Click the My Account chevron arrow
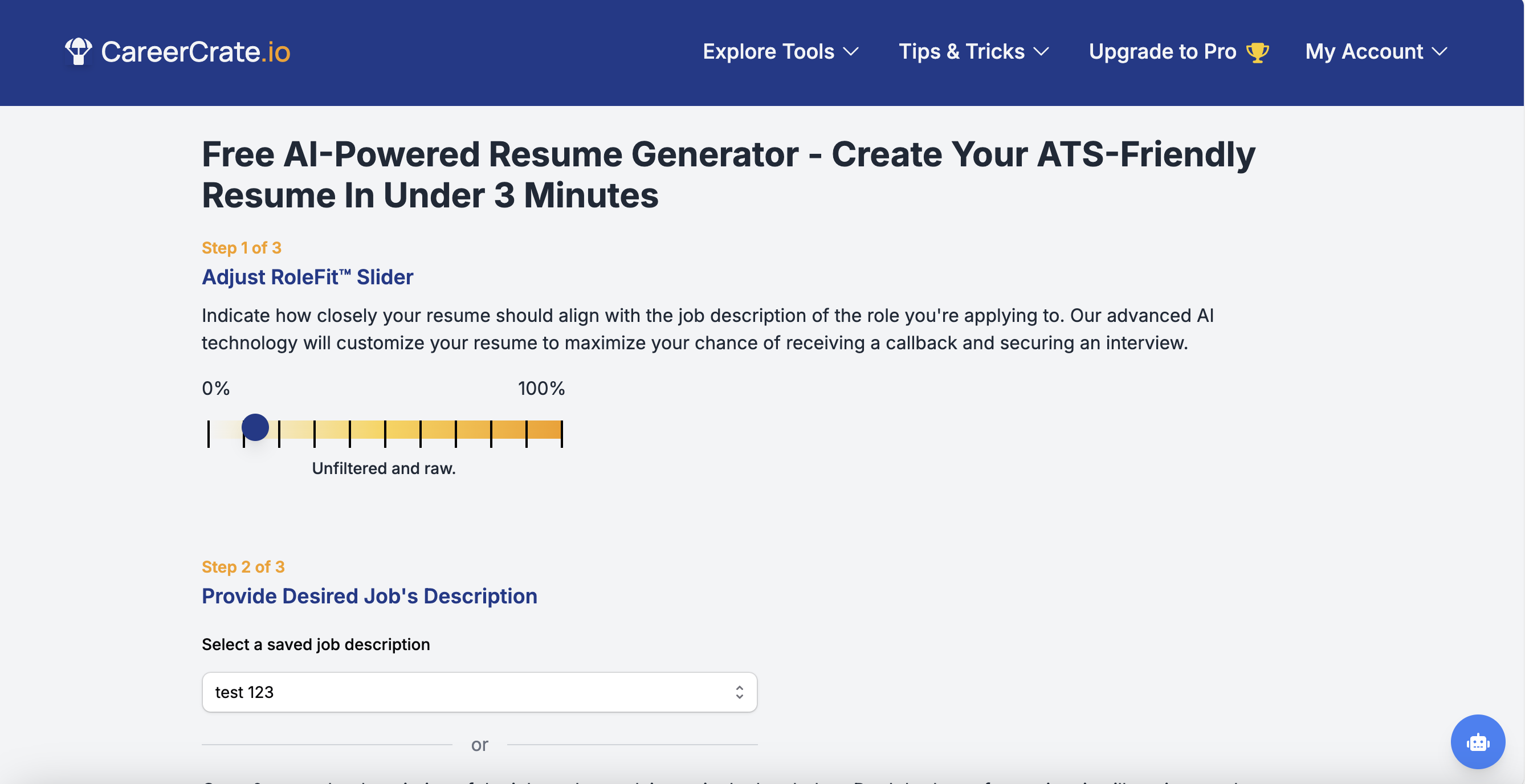1525x784 pixels. tap(1439, 52)
